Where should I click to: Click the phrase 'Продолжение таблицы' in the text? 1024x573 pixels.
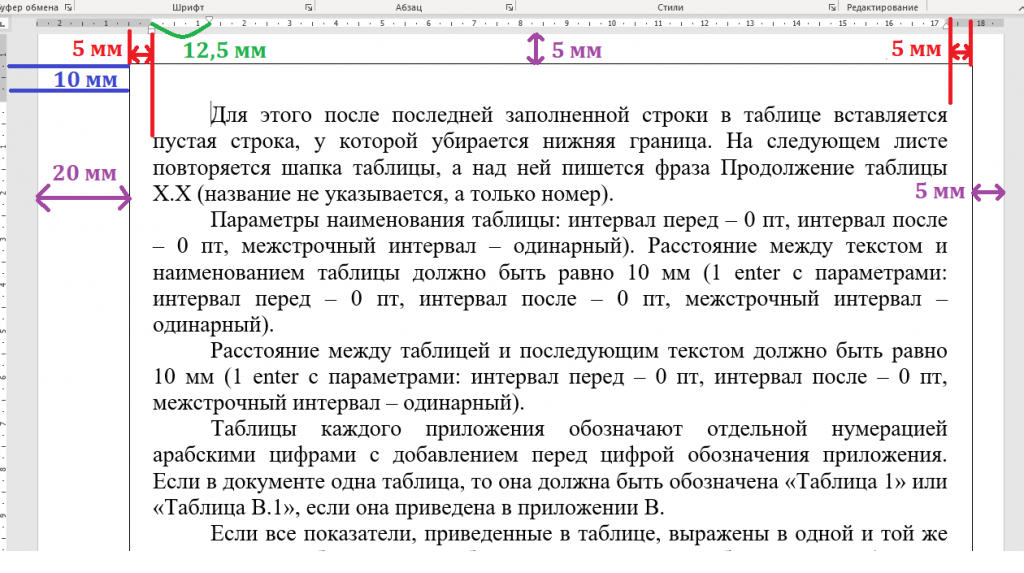[x=834, y=168]
